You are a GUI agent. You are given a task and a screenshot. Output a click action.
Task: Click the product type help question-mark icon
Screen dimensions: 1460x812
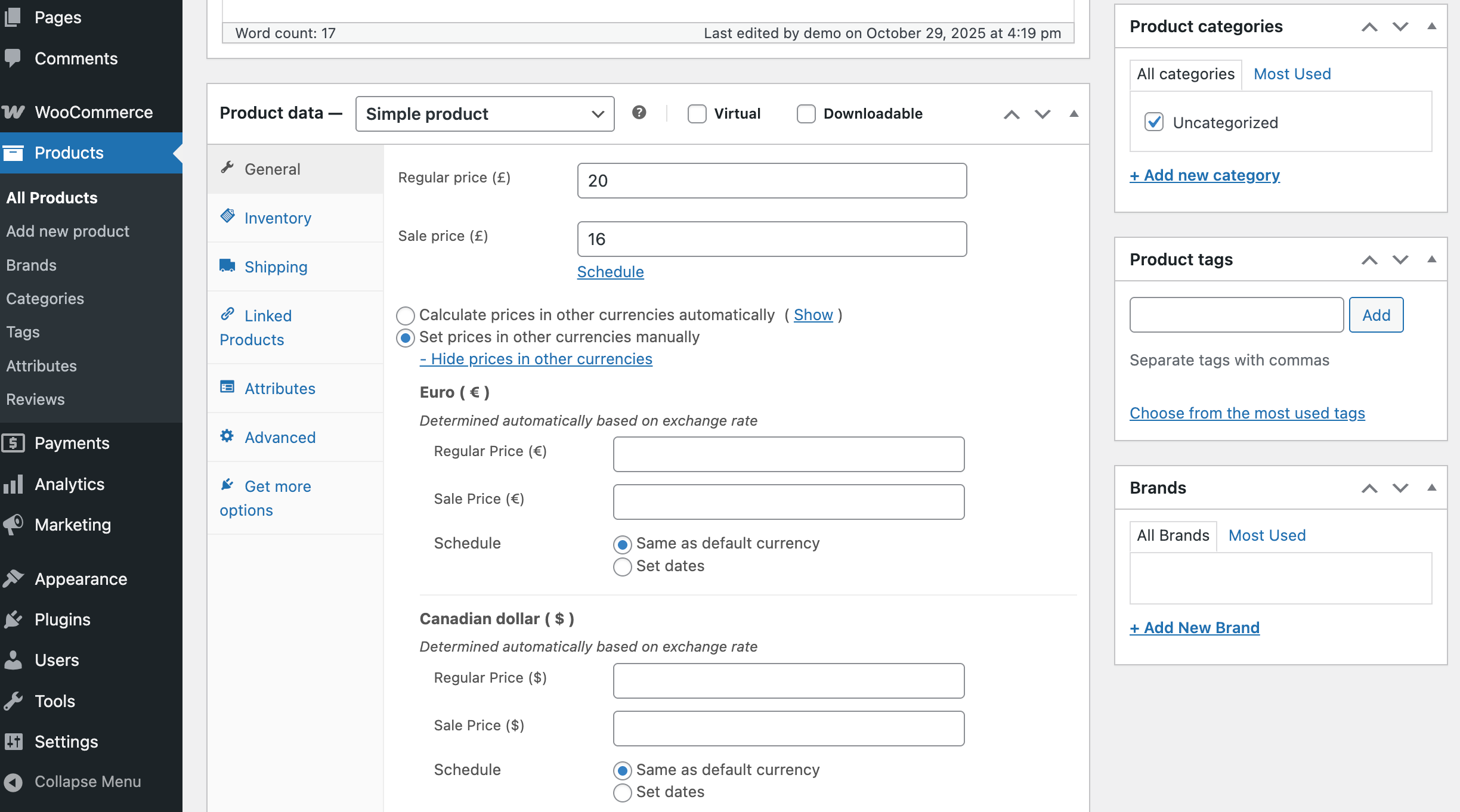click(x=639, y=113)
